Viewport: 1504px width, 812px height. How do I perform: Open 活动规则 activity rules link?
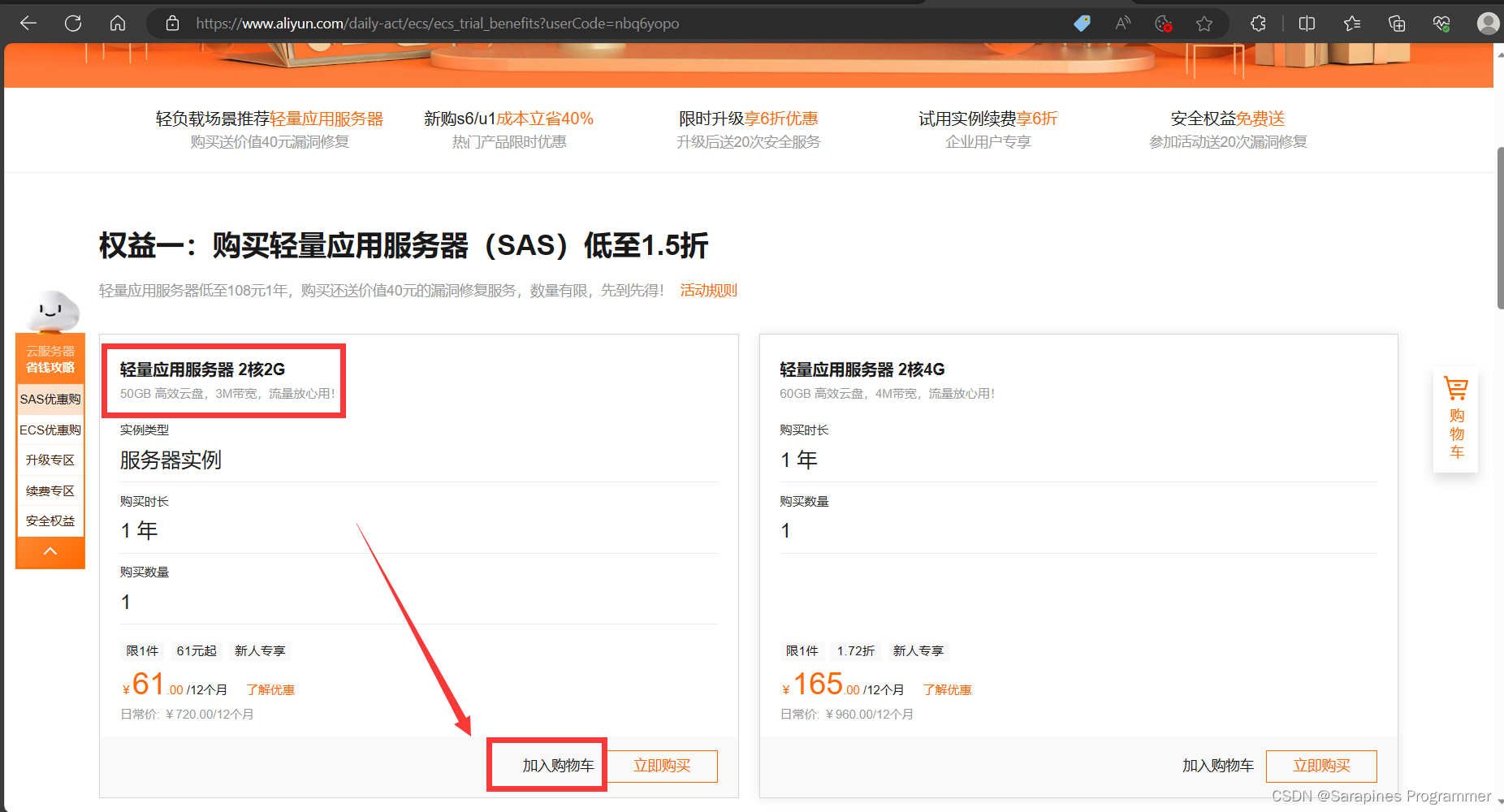tap(709, 291)
